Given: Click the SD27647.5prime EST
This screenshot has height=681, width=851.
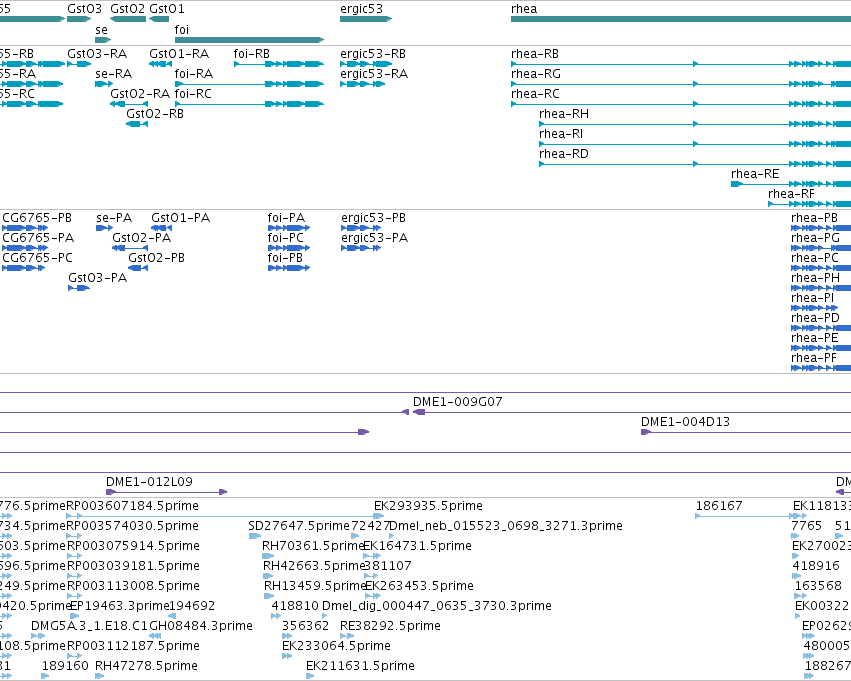Looking at the screenshot, I should (255, 536).
